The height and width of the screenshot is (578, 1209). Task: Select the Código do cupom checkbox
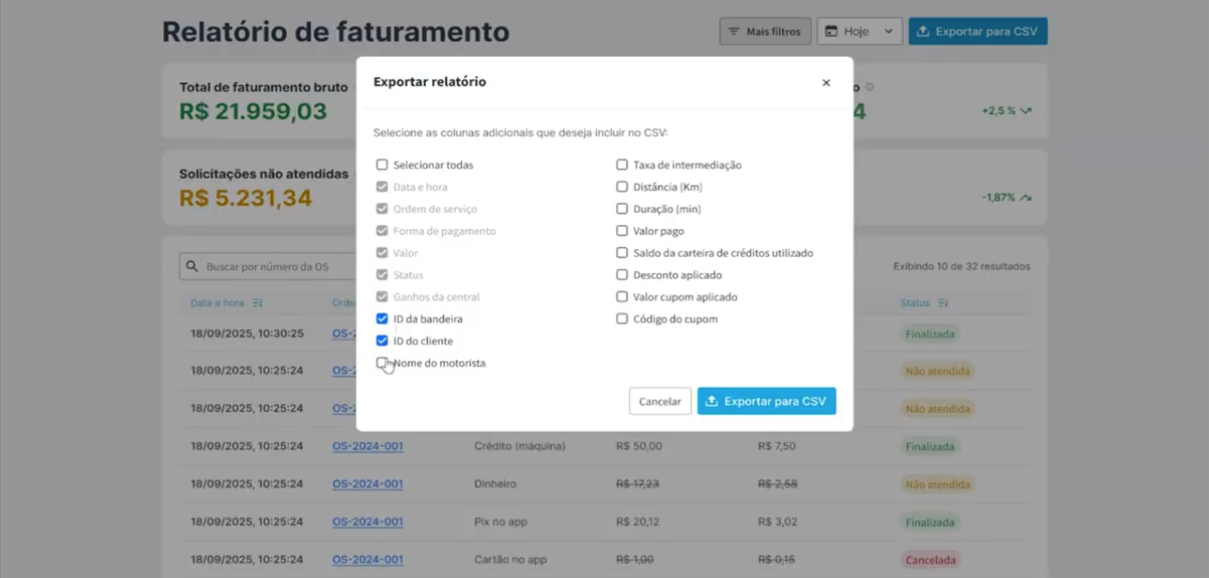622,319
